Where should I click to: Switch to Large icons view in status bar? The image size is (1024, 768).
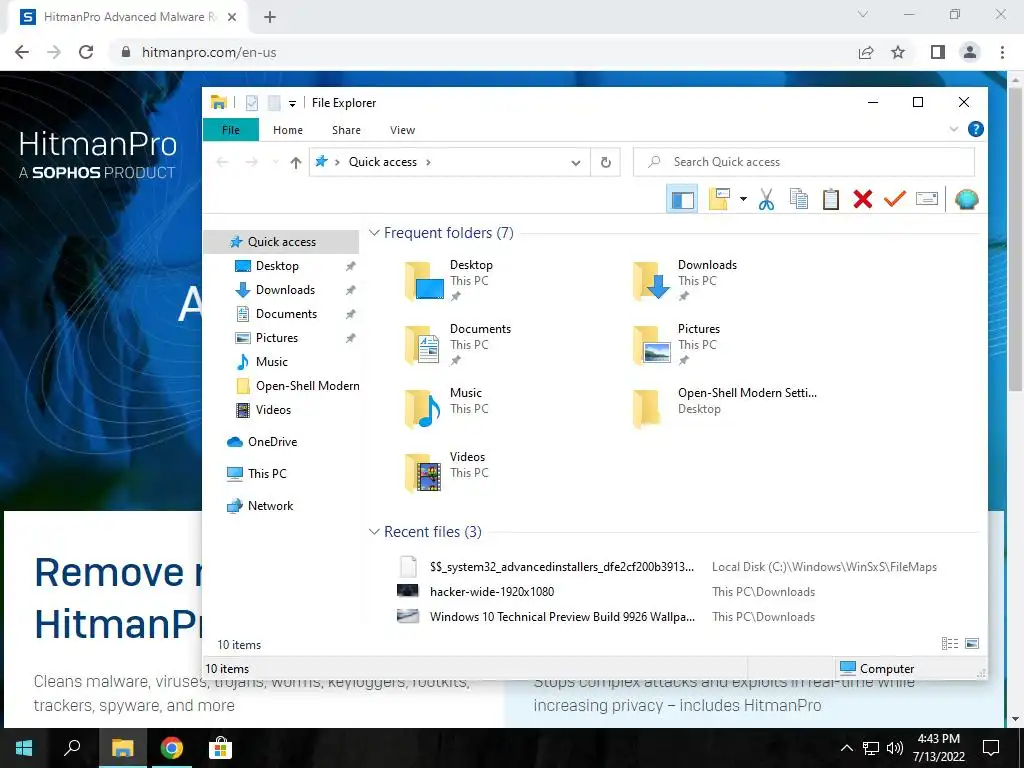[x=972, y=644]
